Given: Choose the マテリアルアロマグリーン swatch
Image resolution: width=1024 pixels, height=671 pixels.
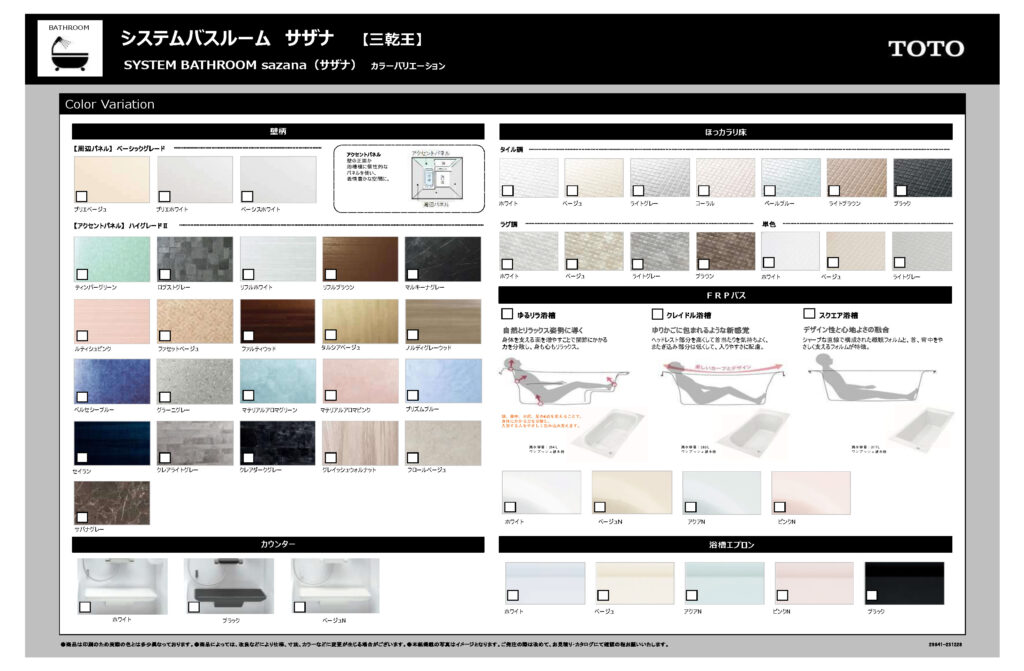Looking at the screenshot, I should (x=278, y=382).
